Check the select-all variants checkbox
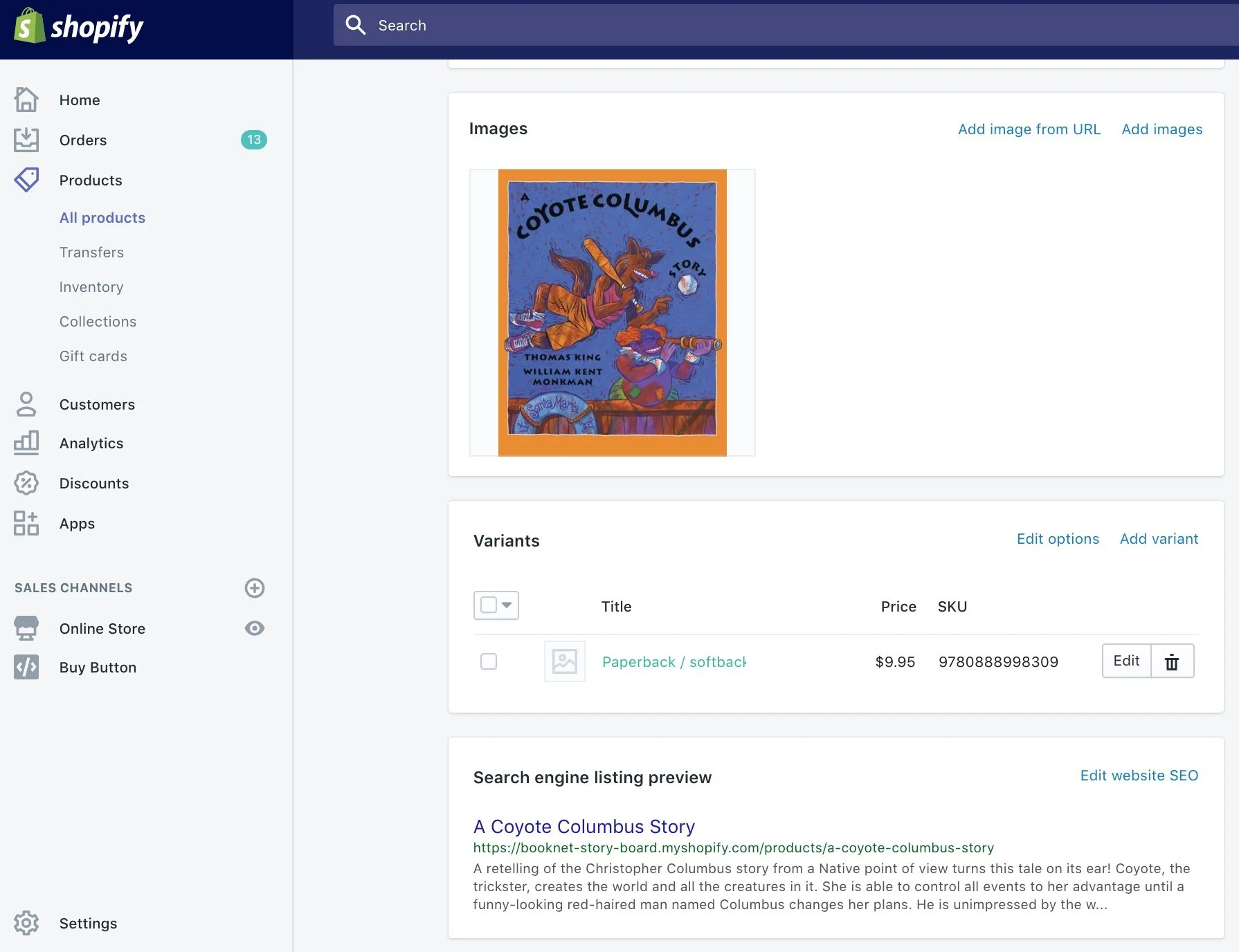The height and width of the screenshot is (952, 1239). click(x=489, y=605)
